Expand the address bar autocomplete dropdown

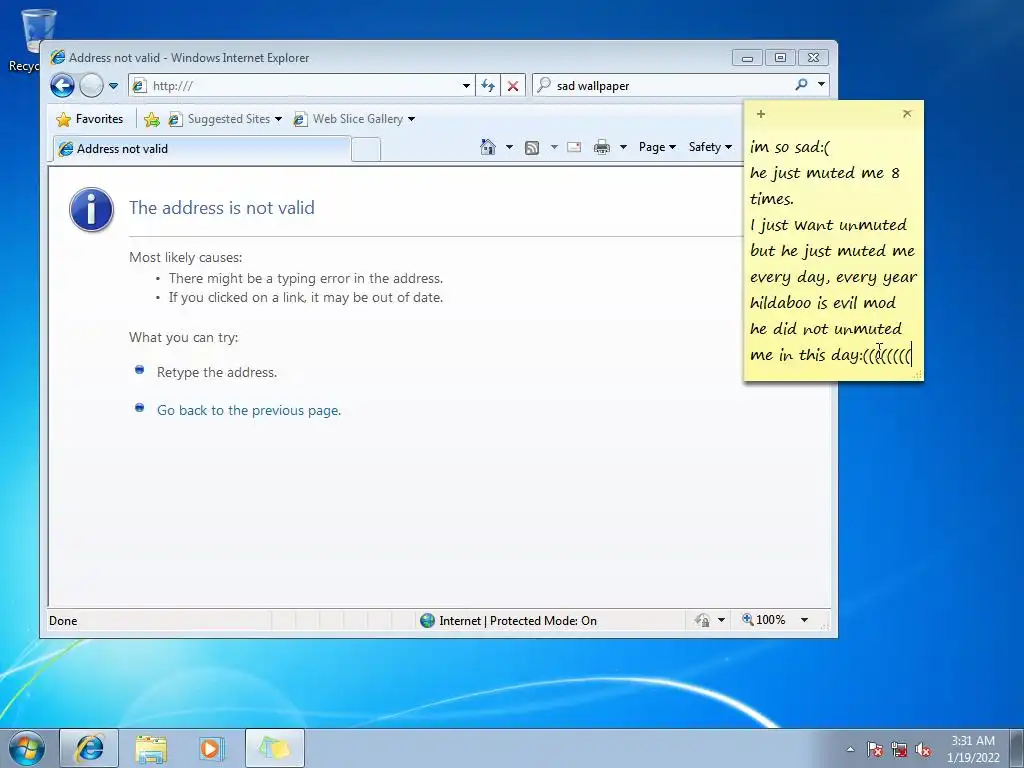[x=466, y=86]
